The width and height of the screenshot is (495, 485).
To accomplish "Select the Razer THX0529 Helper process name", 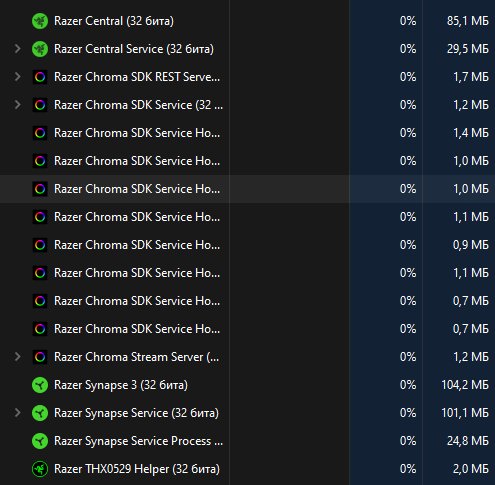I will point(137,469).
